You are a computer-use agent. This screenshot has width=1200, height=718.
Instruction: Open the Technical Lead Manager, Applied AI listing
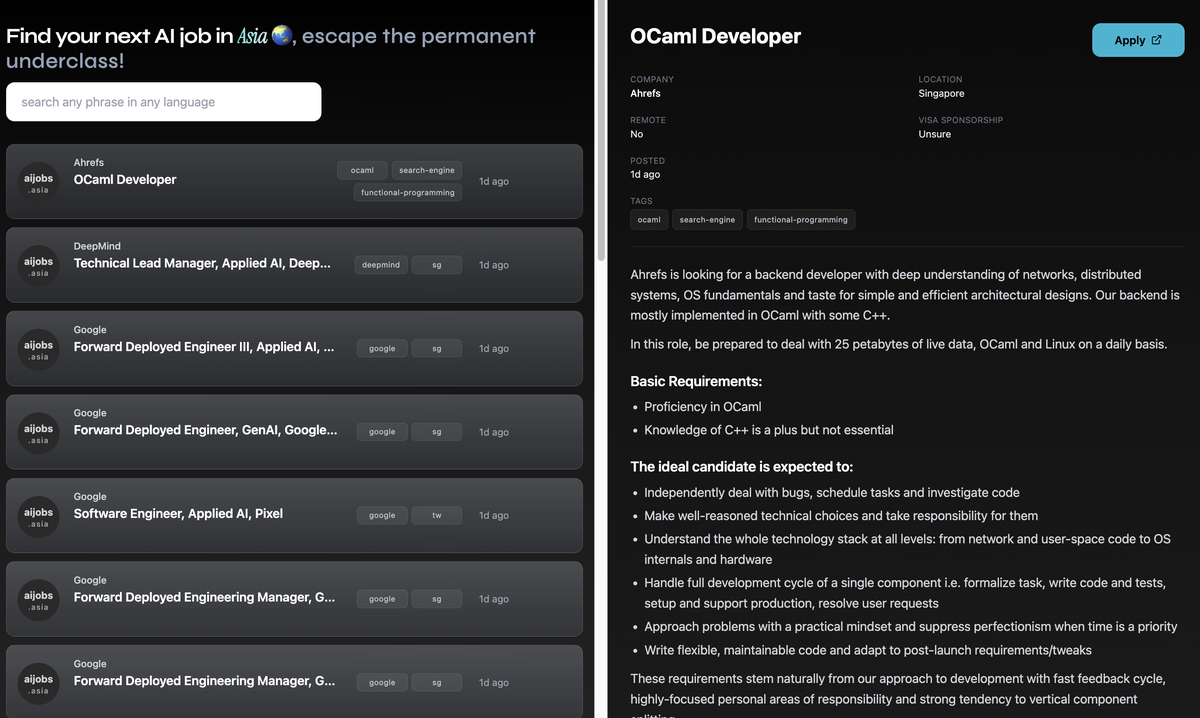pos(294,265)
